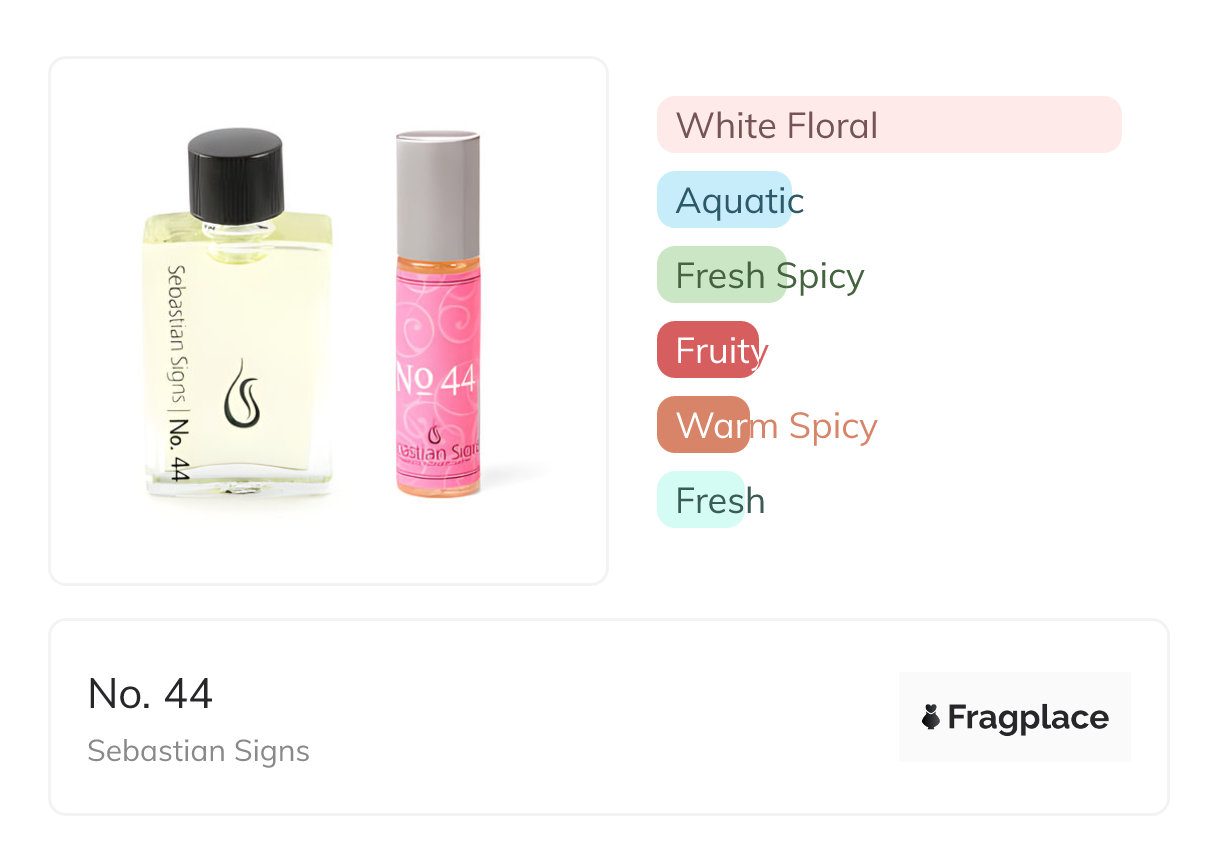Click the grey cap of pink rollerball
1218x864 pixels.
click(438, 194)
